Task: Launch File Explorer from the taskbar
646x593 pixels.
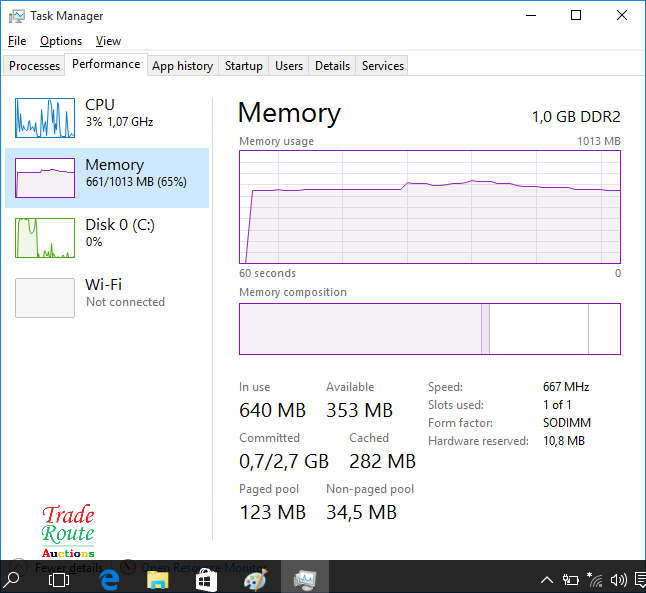Action: coord(157,578)
